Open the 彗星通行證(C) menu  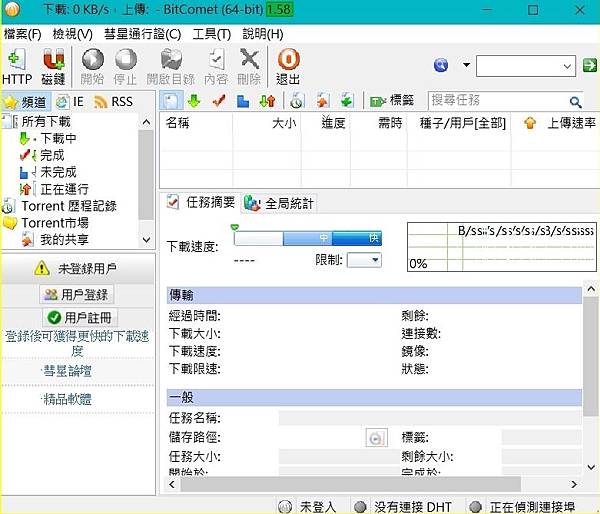click(142, 34)
